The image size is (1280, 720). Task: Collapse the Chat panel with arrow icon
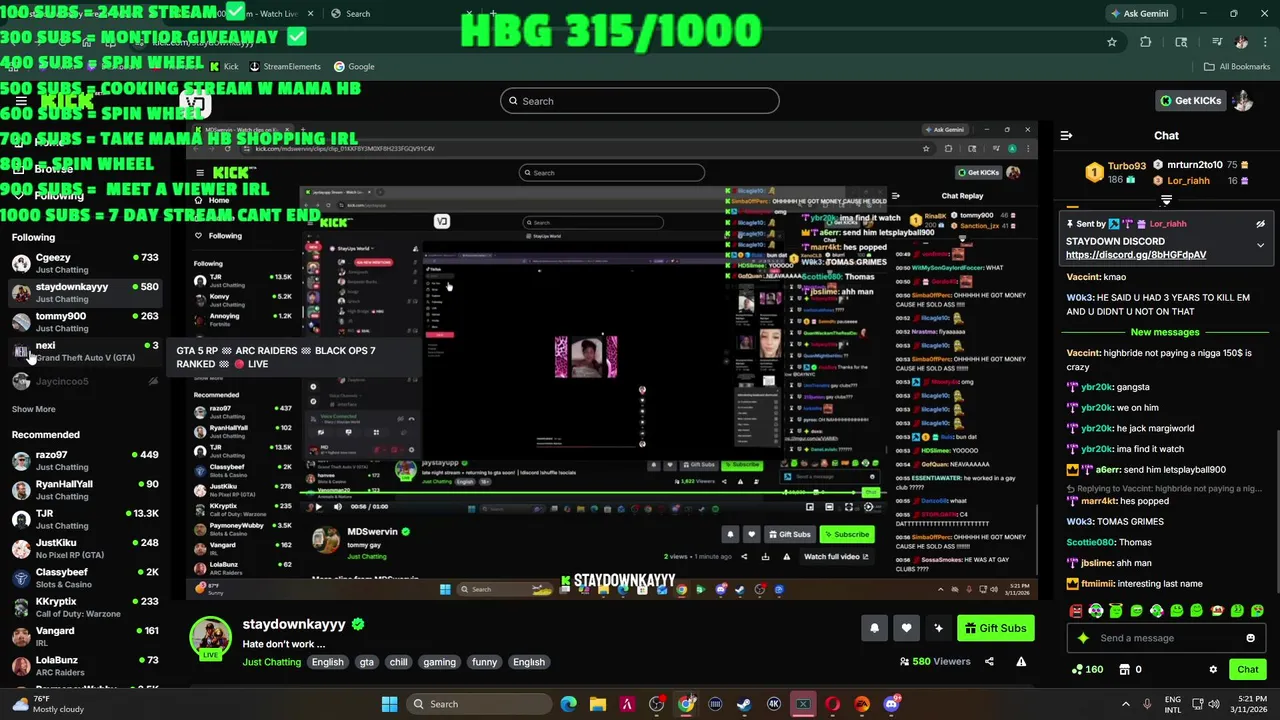pyautogui.click(x=1066, y=135)
